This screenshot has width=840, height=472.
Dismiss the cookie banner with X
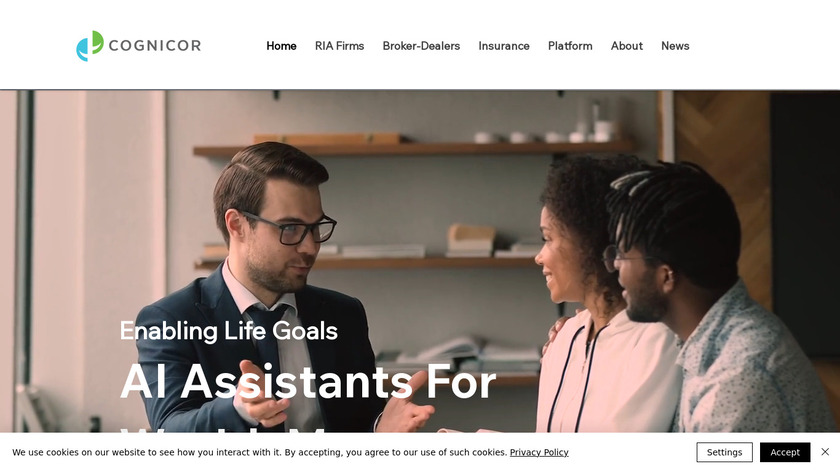click(825, 452)
